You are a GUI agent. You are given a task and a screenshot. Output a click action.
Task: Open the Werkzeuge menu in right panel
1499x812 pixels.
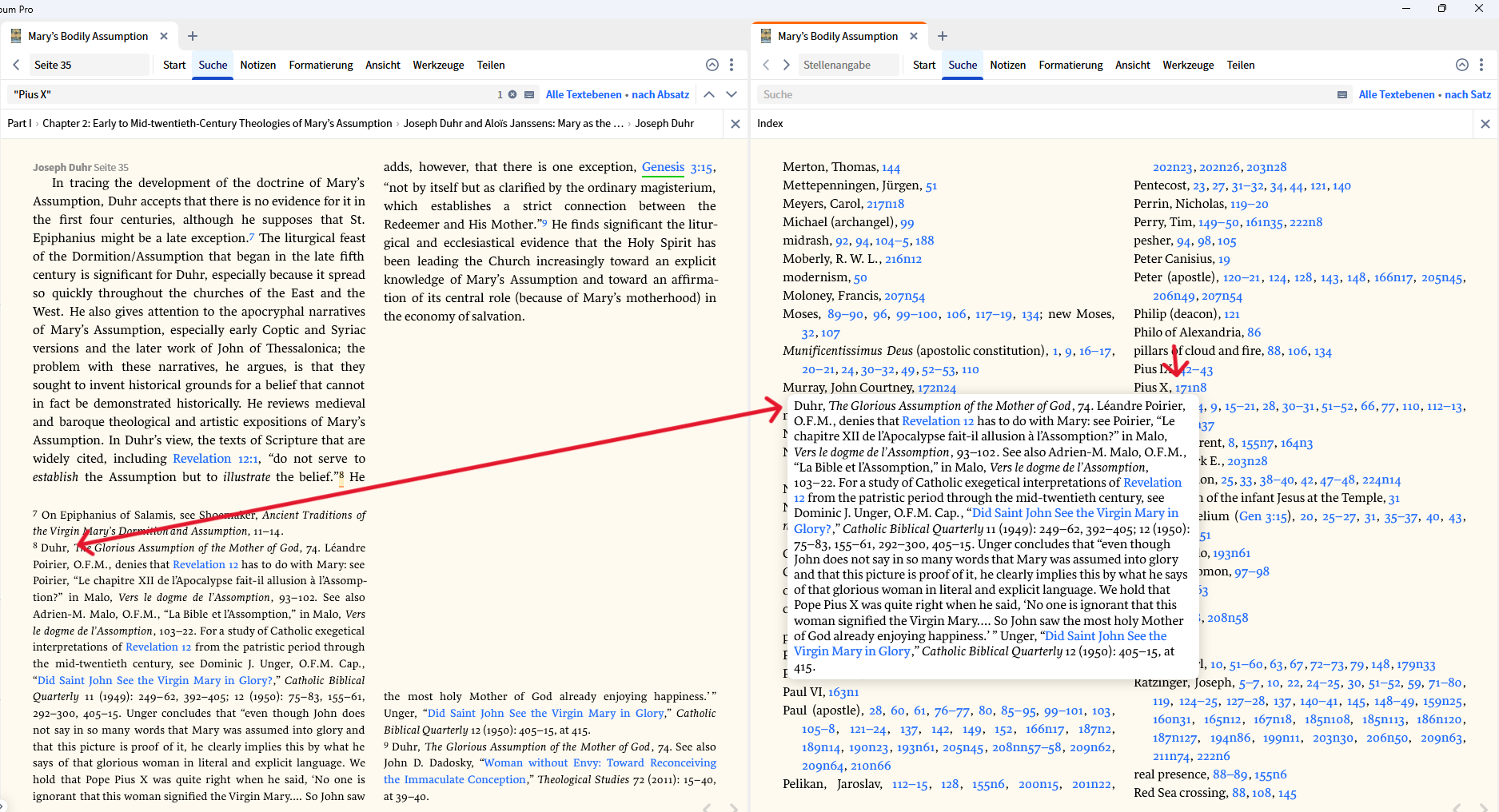pos(1188,65)
